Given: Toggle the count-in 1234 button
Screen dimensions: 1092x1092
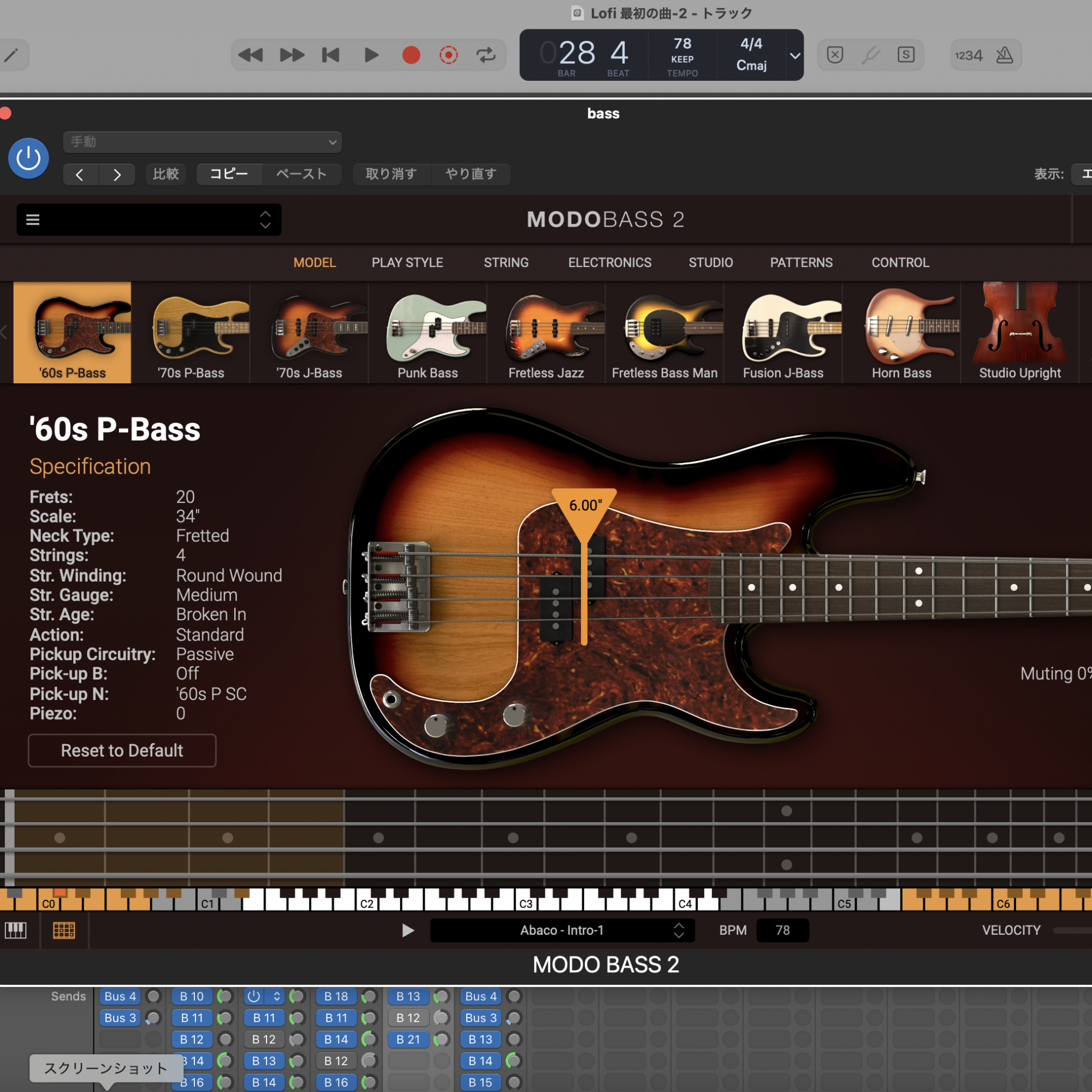Looking at the screenshot, I should pos(969,55).
